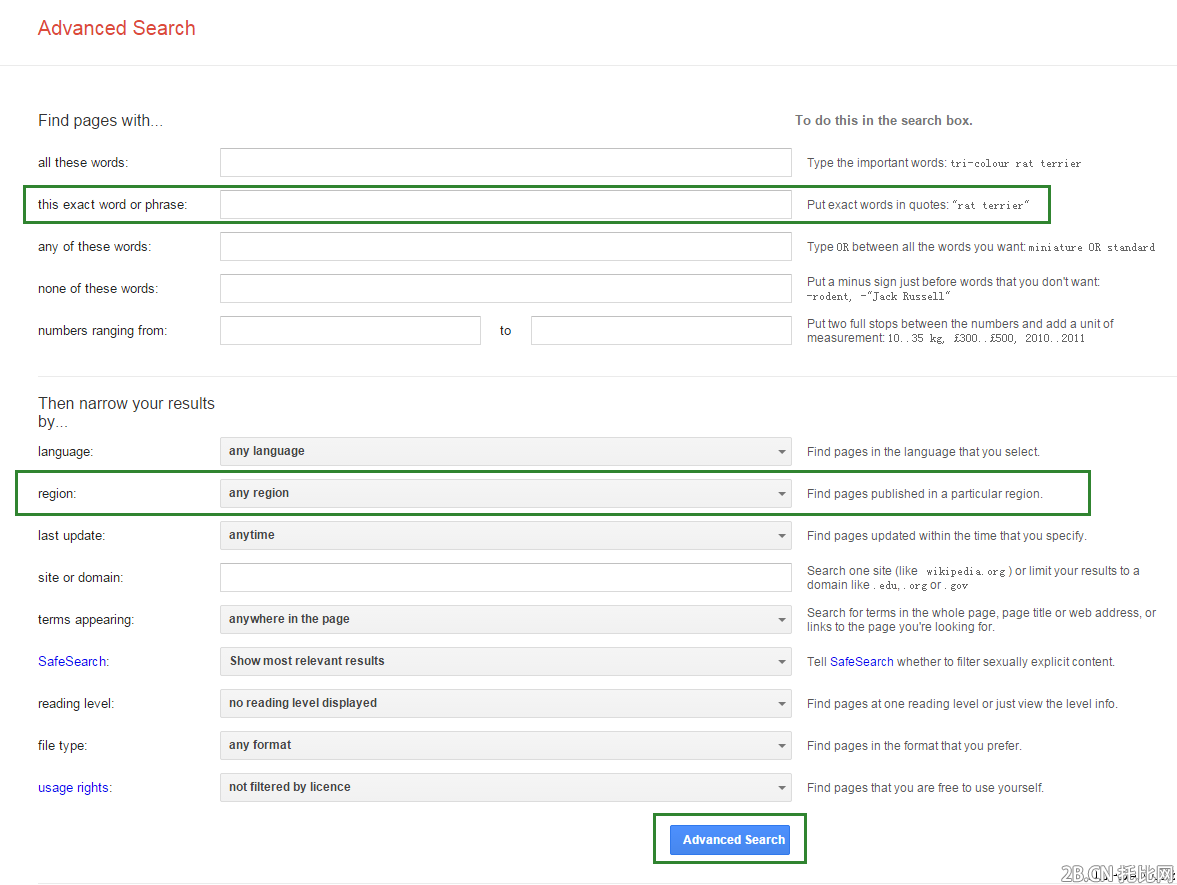Expand the 'anywhere in the page' dropdown
The width and height of the screenshot is (1177, 885).
coord(505,620)
